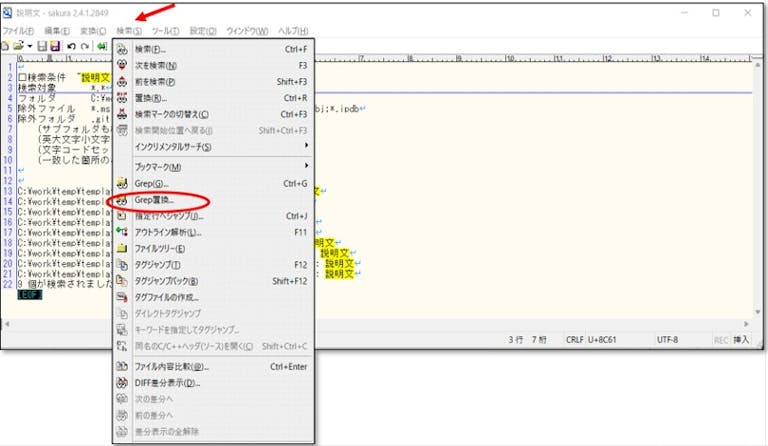Click the Save floppy disk toolbar icon
The image size is (768, 446).
(43, 46)
